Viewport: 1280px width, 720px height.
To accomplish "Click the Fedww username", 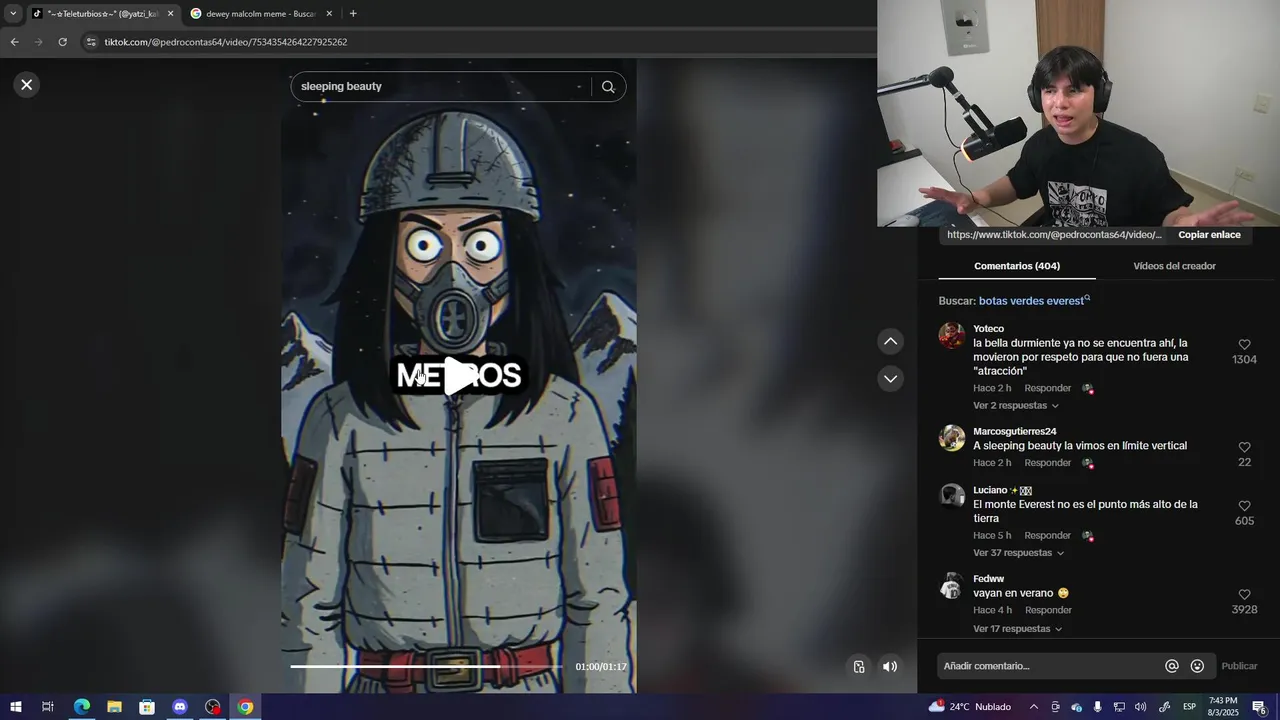I will pyautogui.click(x=988, y=579).
